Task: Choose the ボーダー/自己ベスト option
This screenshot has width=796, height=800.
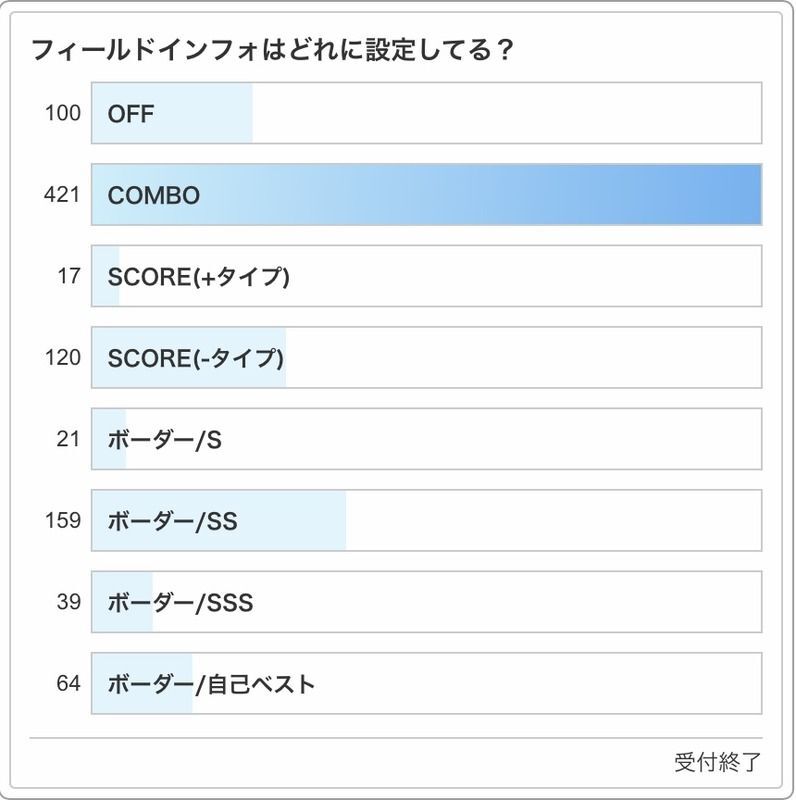Action: coord(211,684)
